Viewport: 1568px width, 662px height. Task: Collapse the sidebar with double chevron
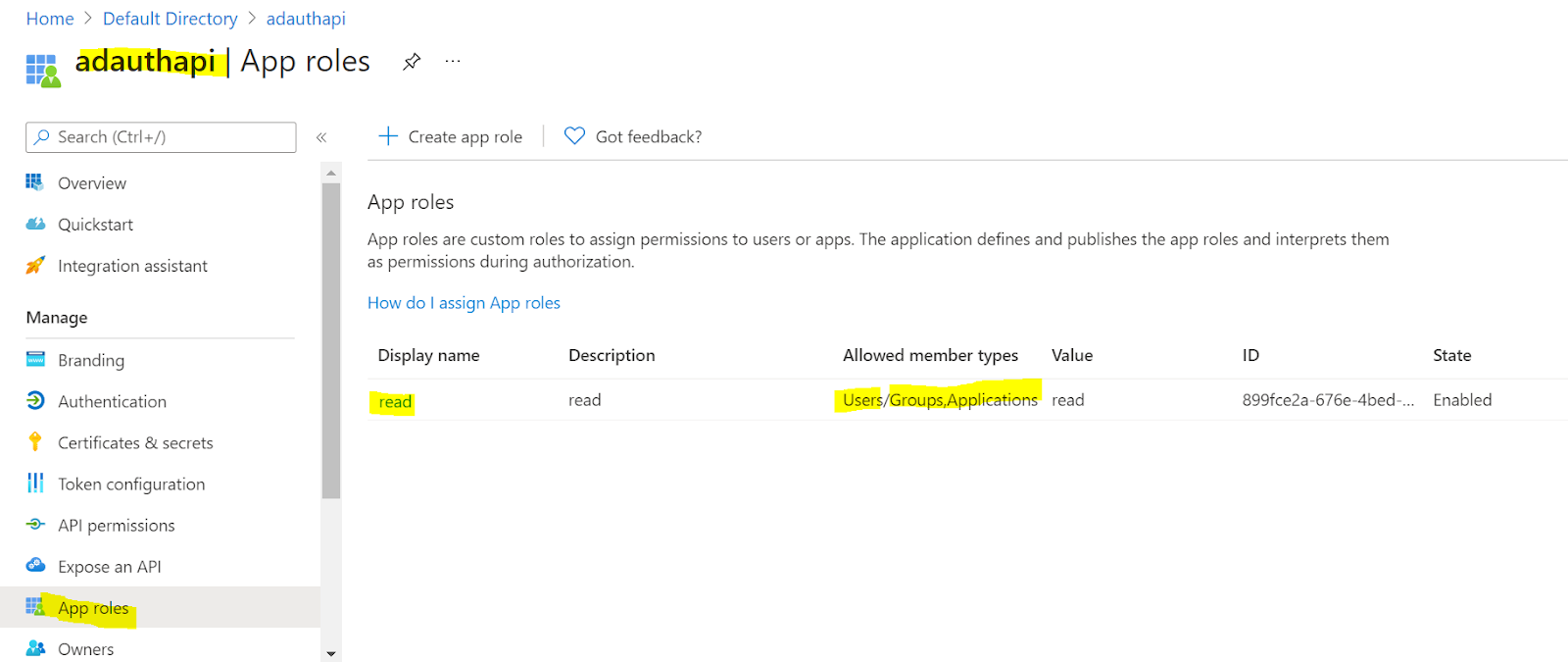(321, 137)
